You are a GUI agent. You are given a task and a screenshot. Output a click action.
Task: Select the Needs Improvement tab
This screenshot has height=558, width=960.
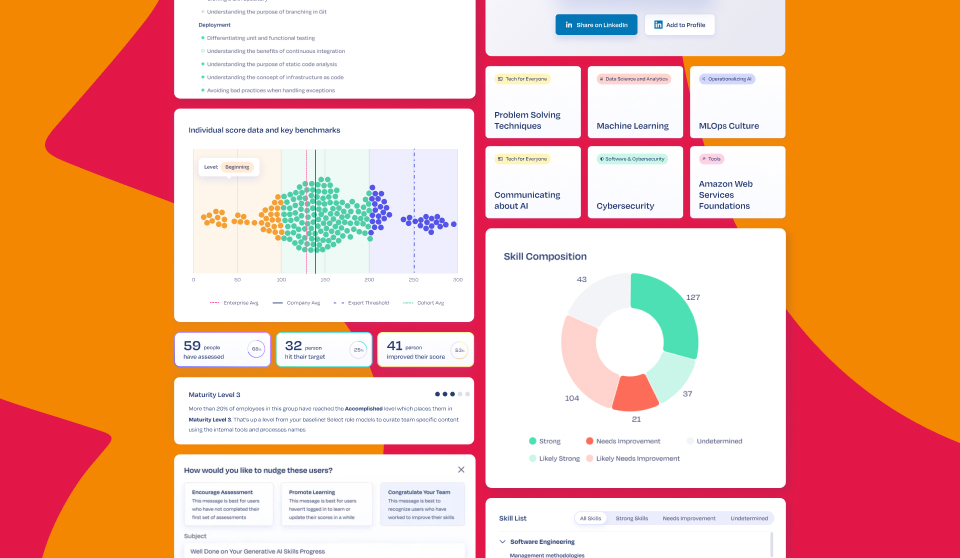689,518
